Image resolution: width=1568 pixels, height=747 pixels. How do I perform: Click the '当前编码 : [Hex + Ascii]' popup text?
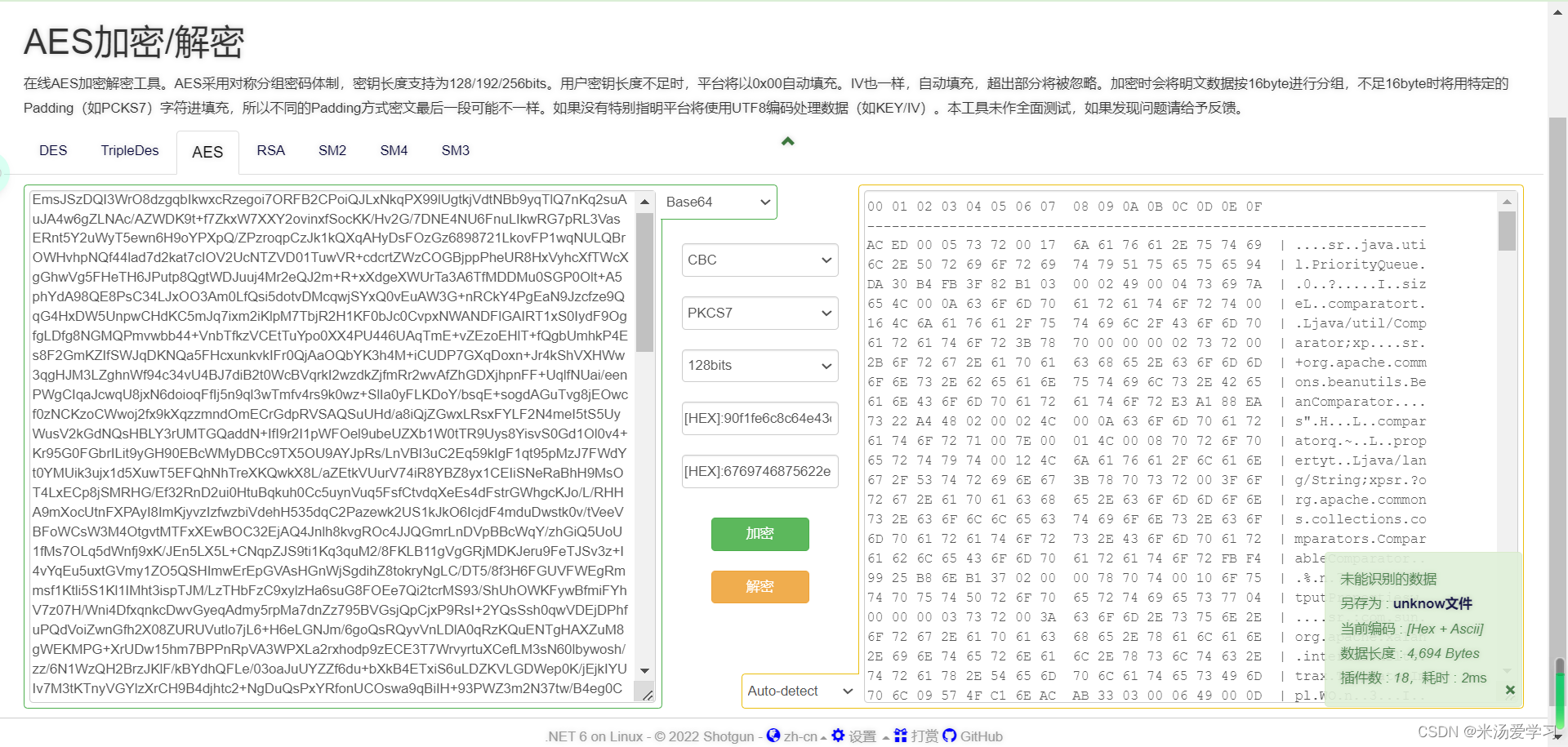1411,629
